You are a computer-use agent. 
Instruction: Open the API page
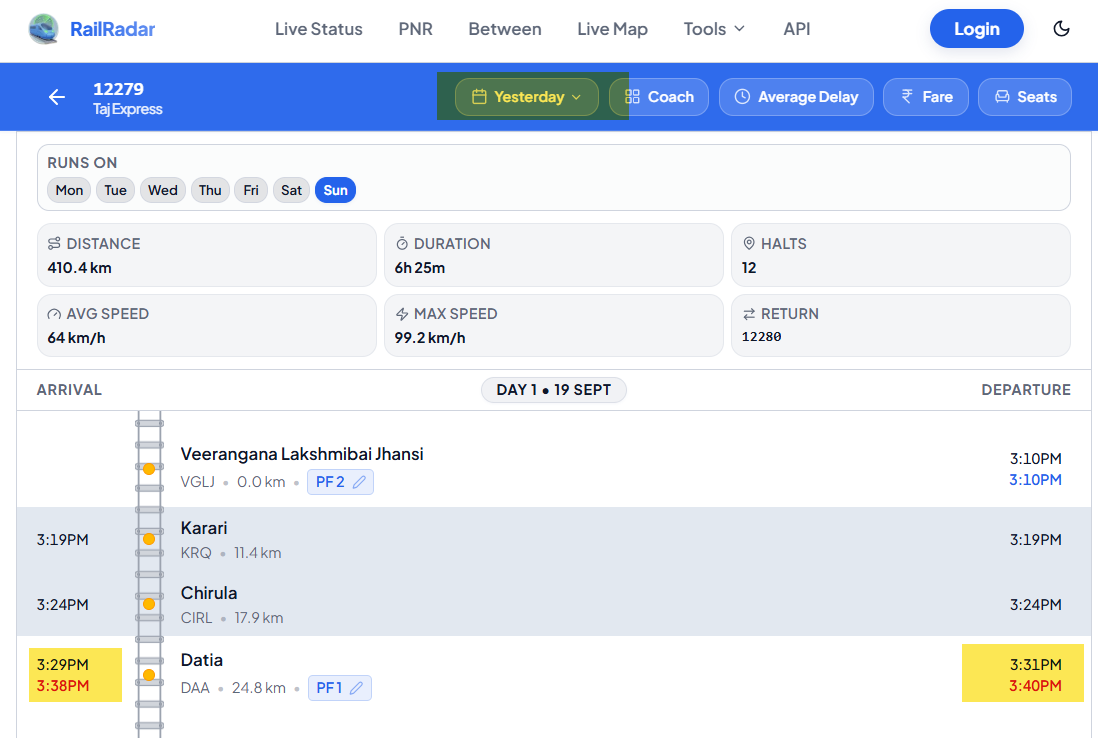797,29
